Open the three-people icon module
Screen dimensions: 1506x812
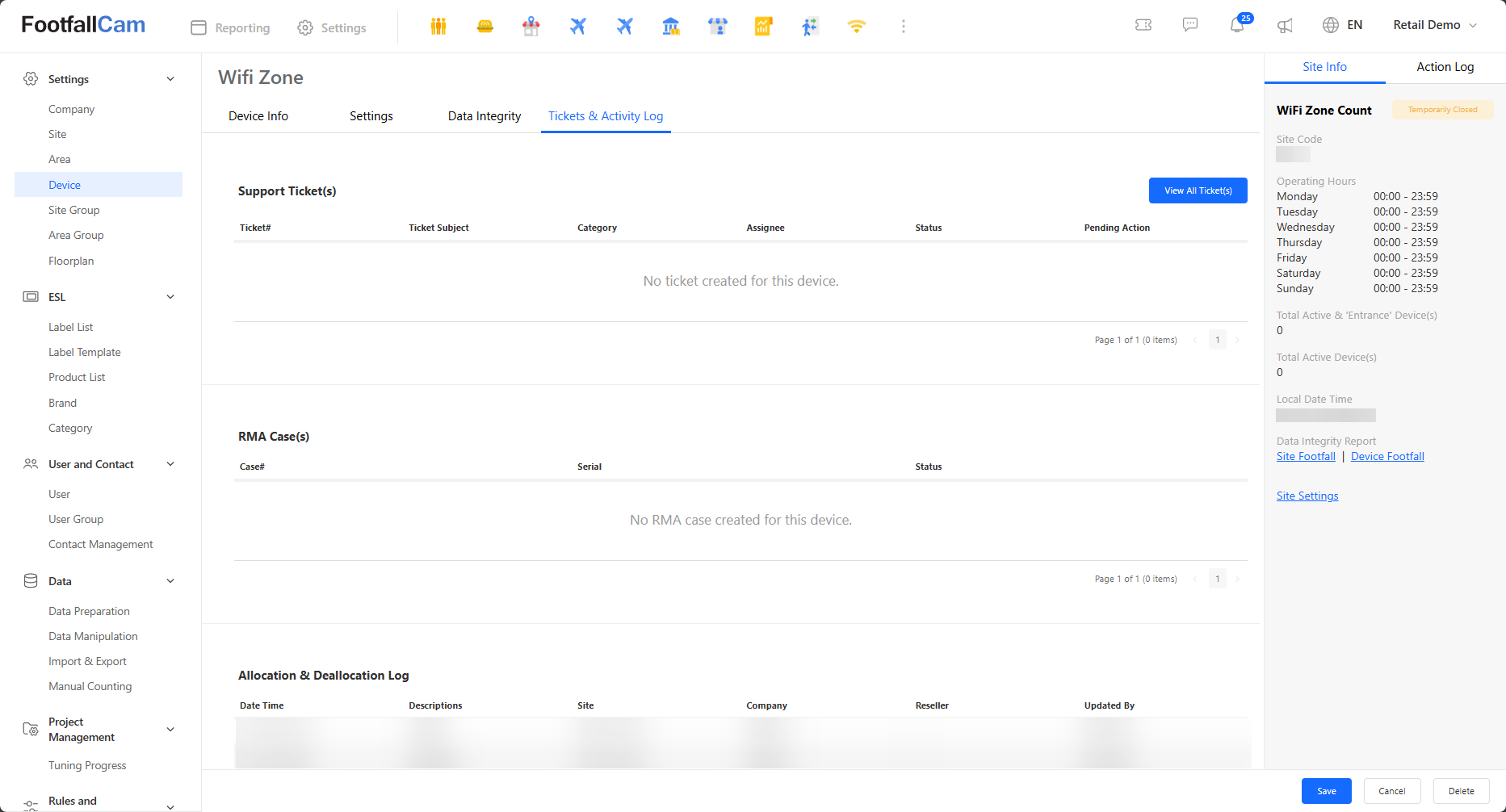pos(438,27)
